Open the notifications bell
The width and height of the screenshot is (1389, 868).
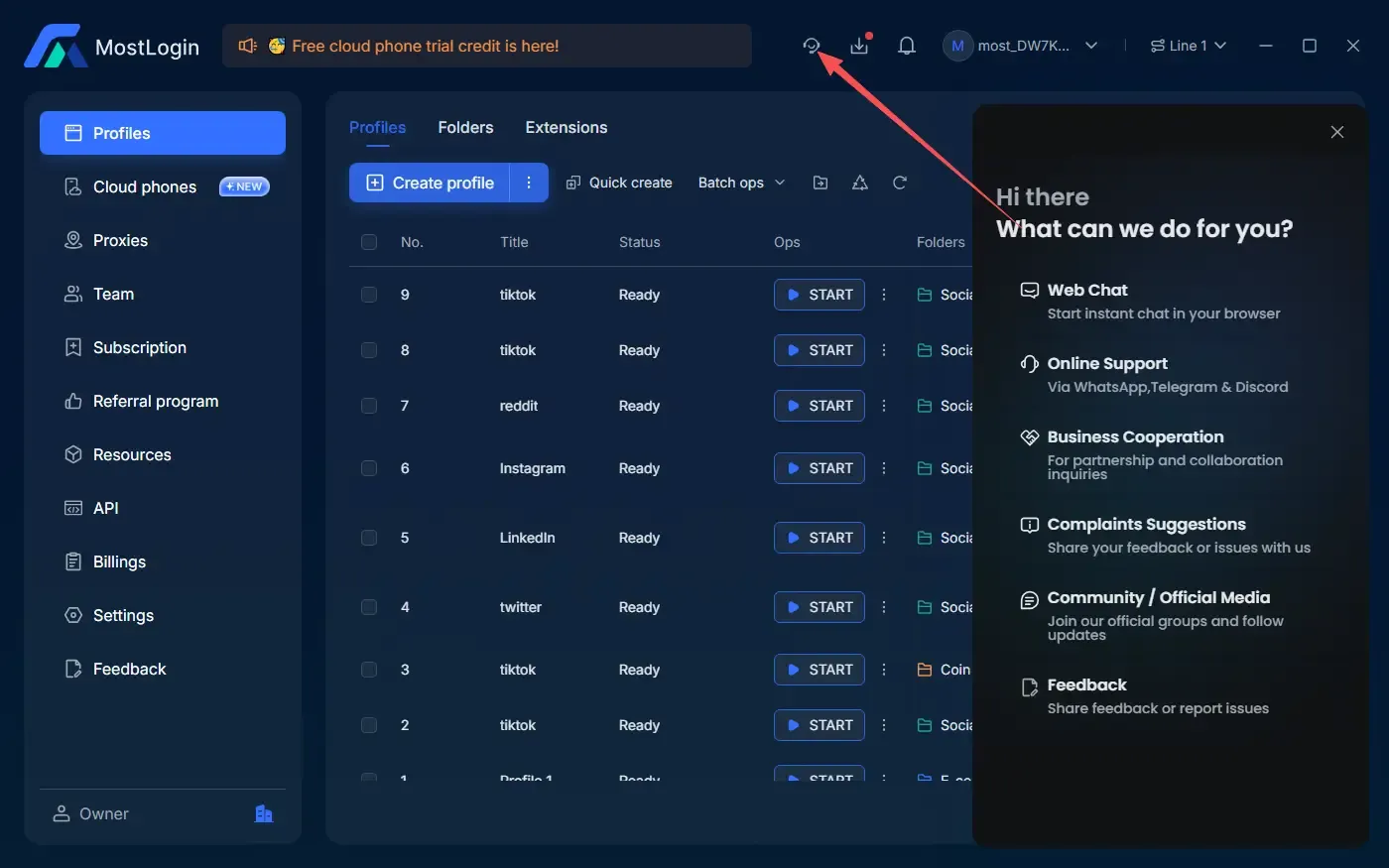906,46
